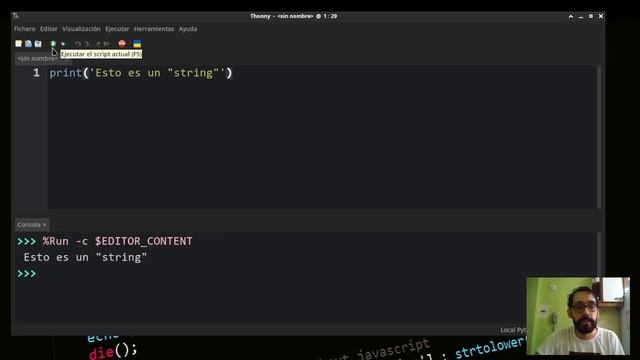Open the Fichero menu
Image resolution: width=640 pixels, height=360 pixels.
[x=24, y=29]
